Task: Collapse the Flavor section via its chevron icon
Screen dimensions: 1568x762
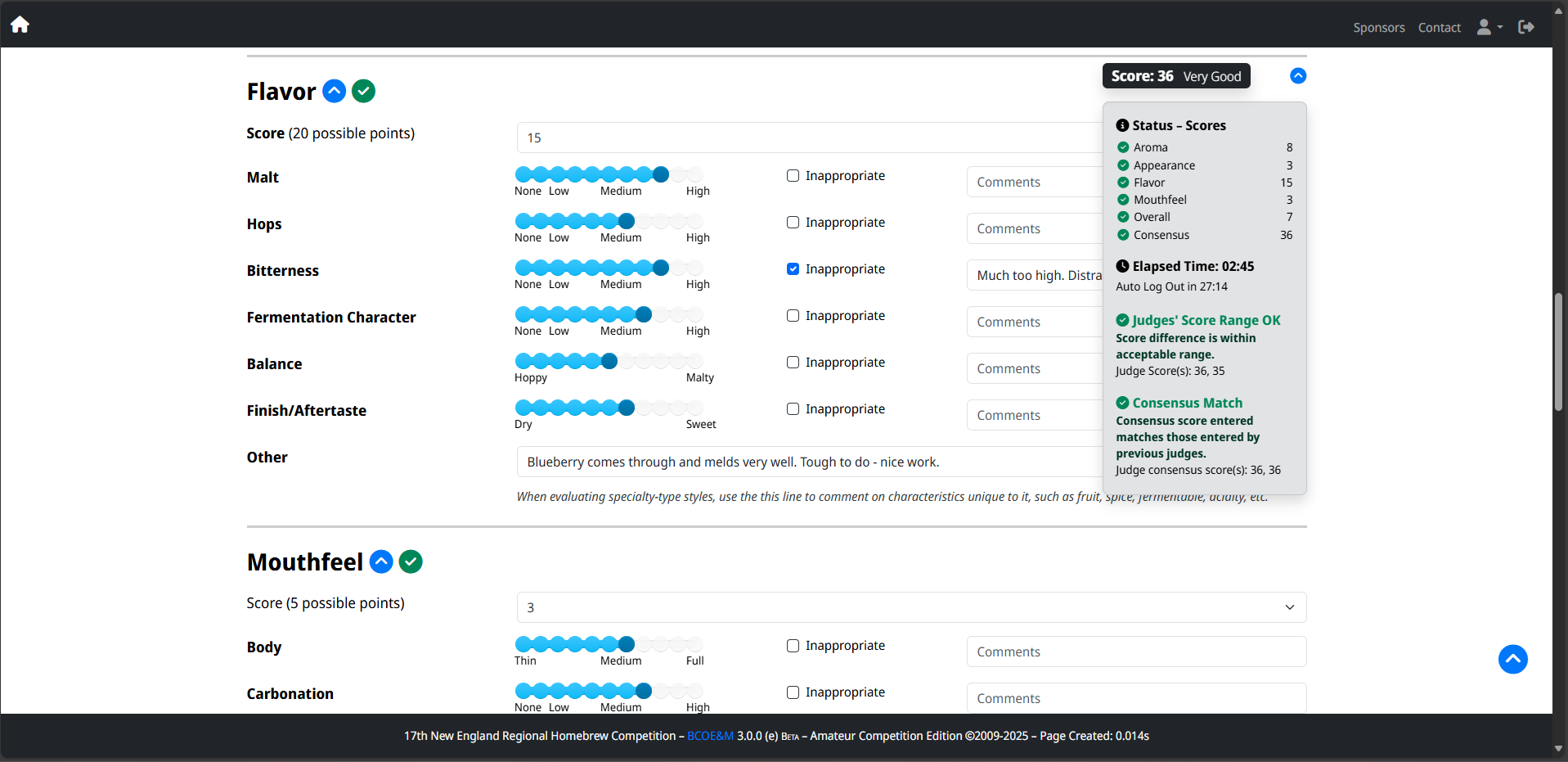Action: [x=334, y=91]
